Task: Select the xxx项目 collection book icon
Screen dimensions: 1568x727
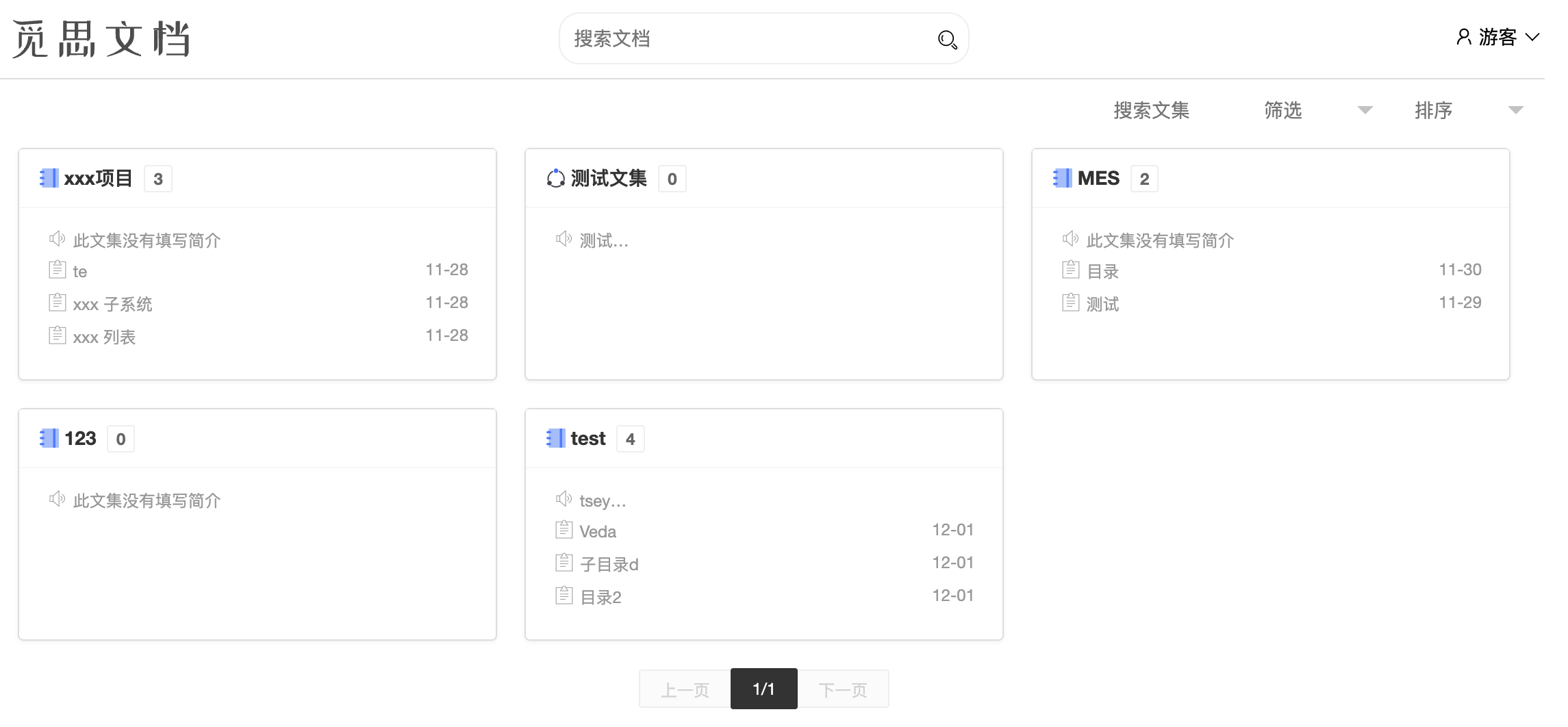Action: click(x=49, y=178)
